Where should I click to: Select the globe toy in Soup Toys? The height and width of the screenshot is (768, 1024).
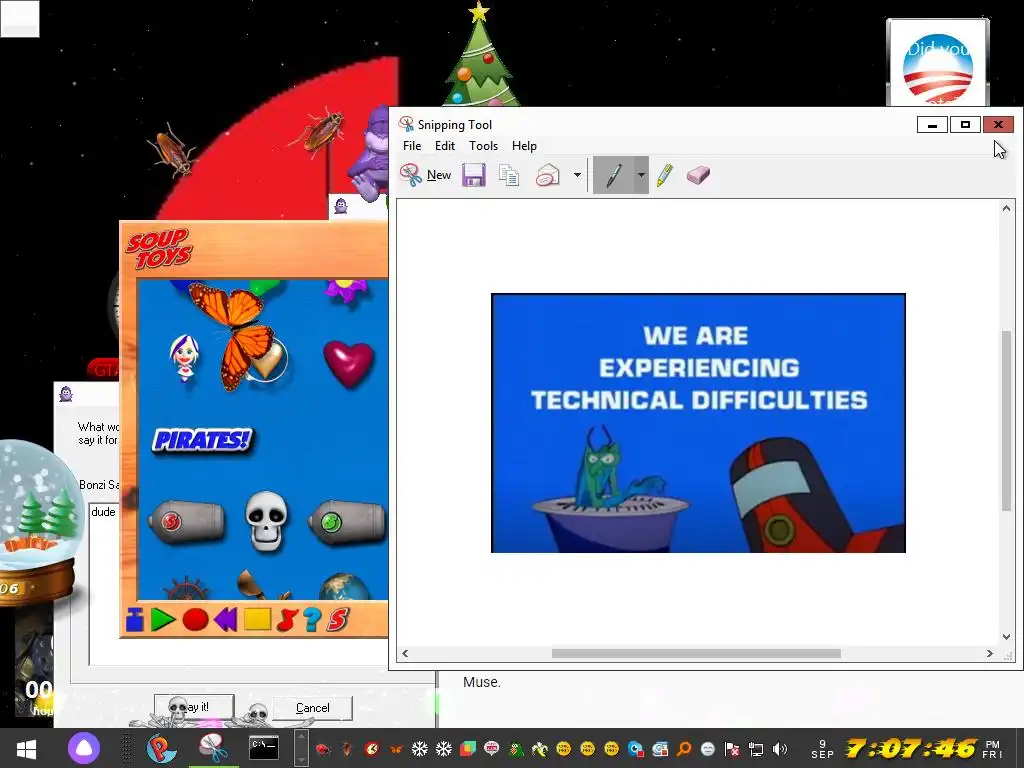[x=345, y=586]
